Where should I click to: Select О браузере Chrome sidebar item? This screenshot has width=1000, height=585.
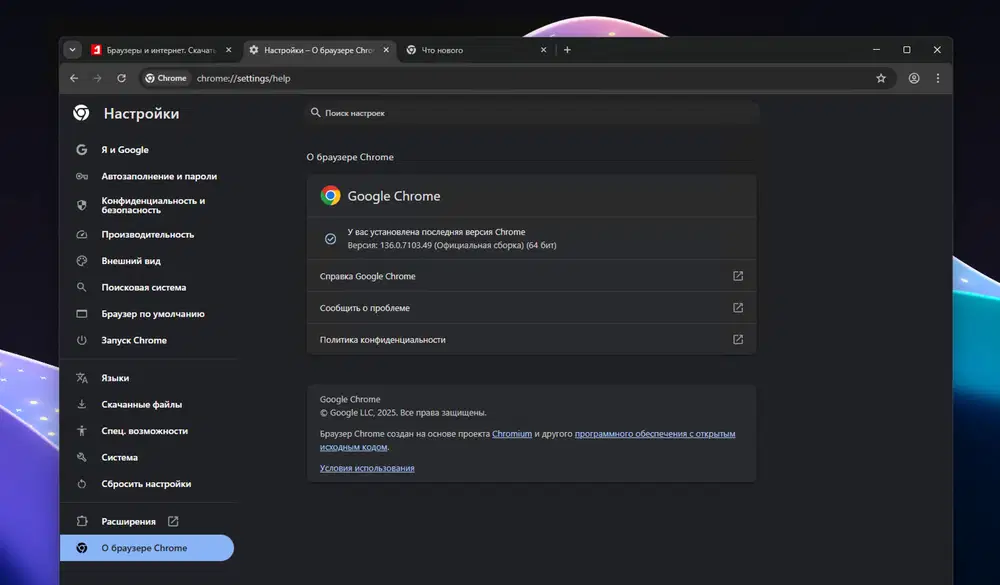point(147,548)
